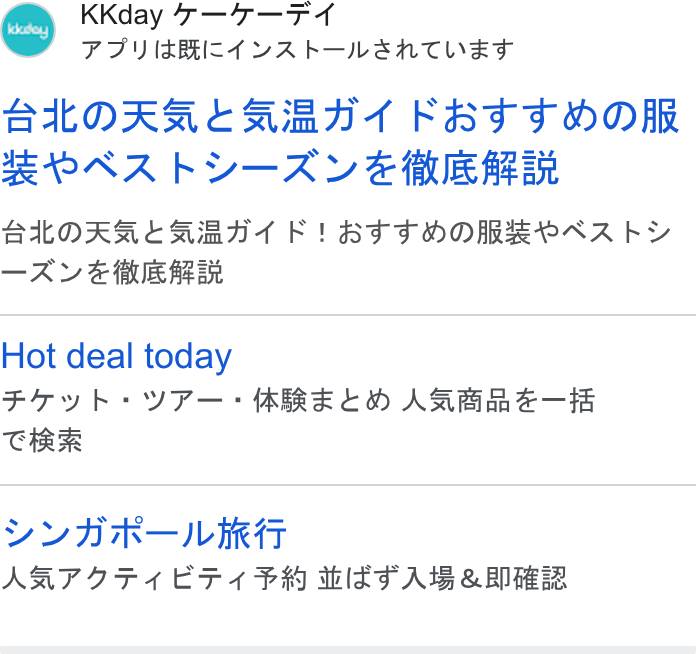
Task: Click the 並ばず入場＆即確認 text portion
Action: [442, 579]
